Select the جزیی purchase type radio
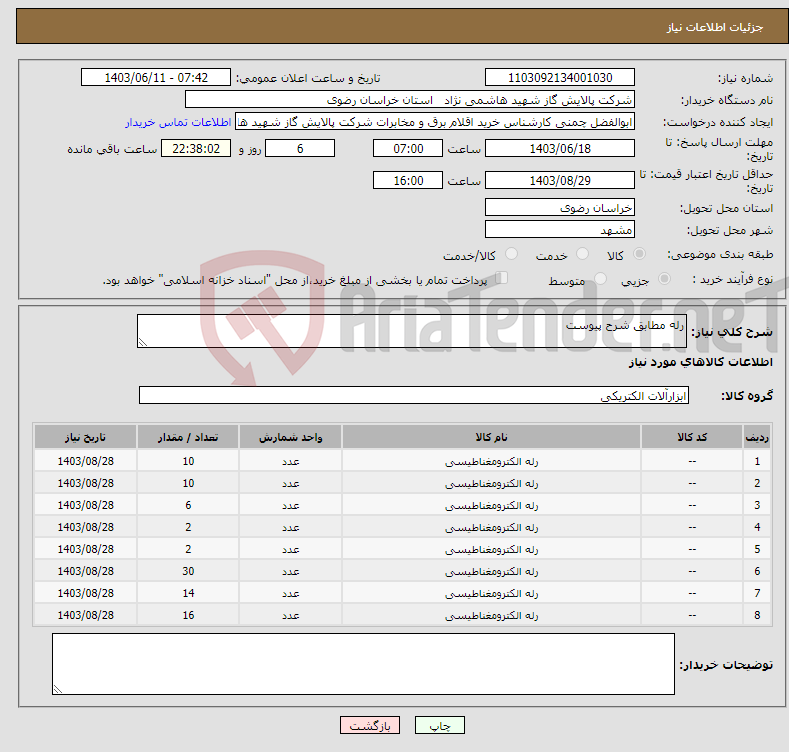Viewport: 789px width, 752px height. click(664, 278)
